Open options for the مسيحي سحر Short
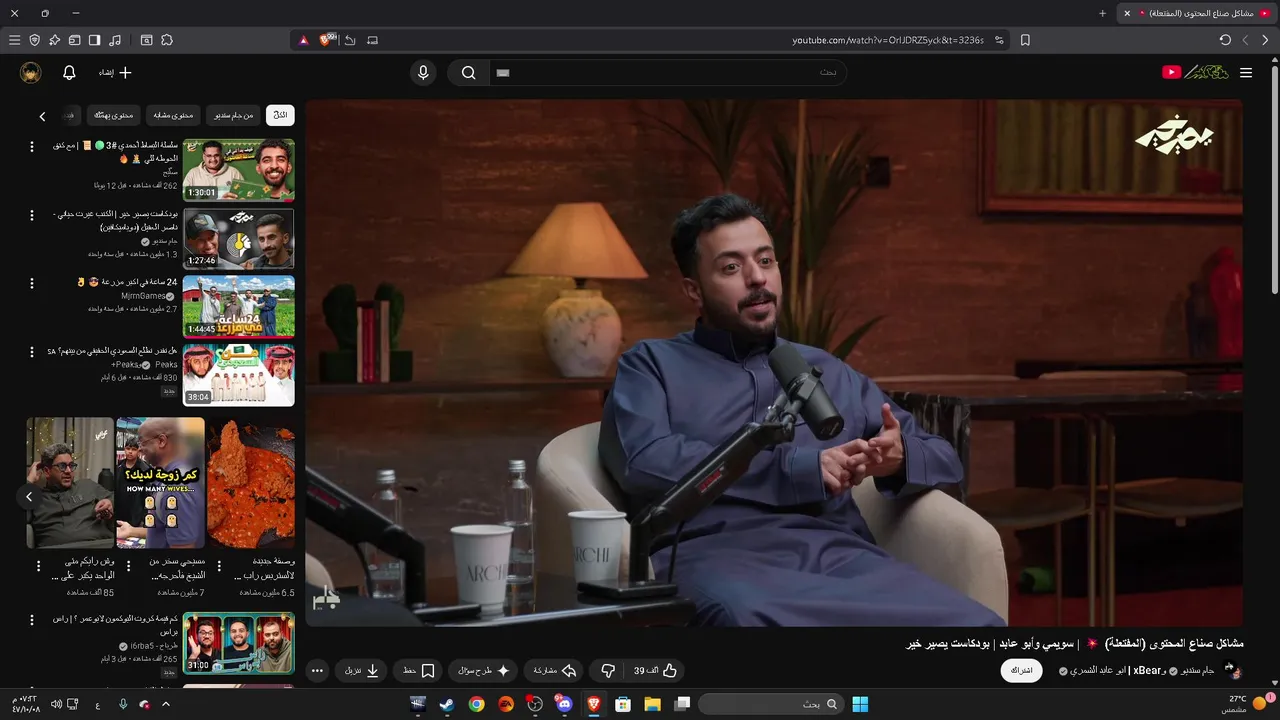 (x=129, y=566)
